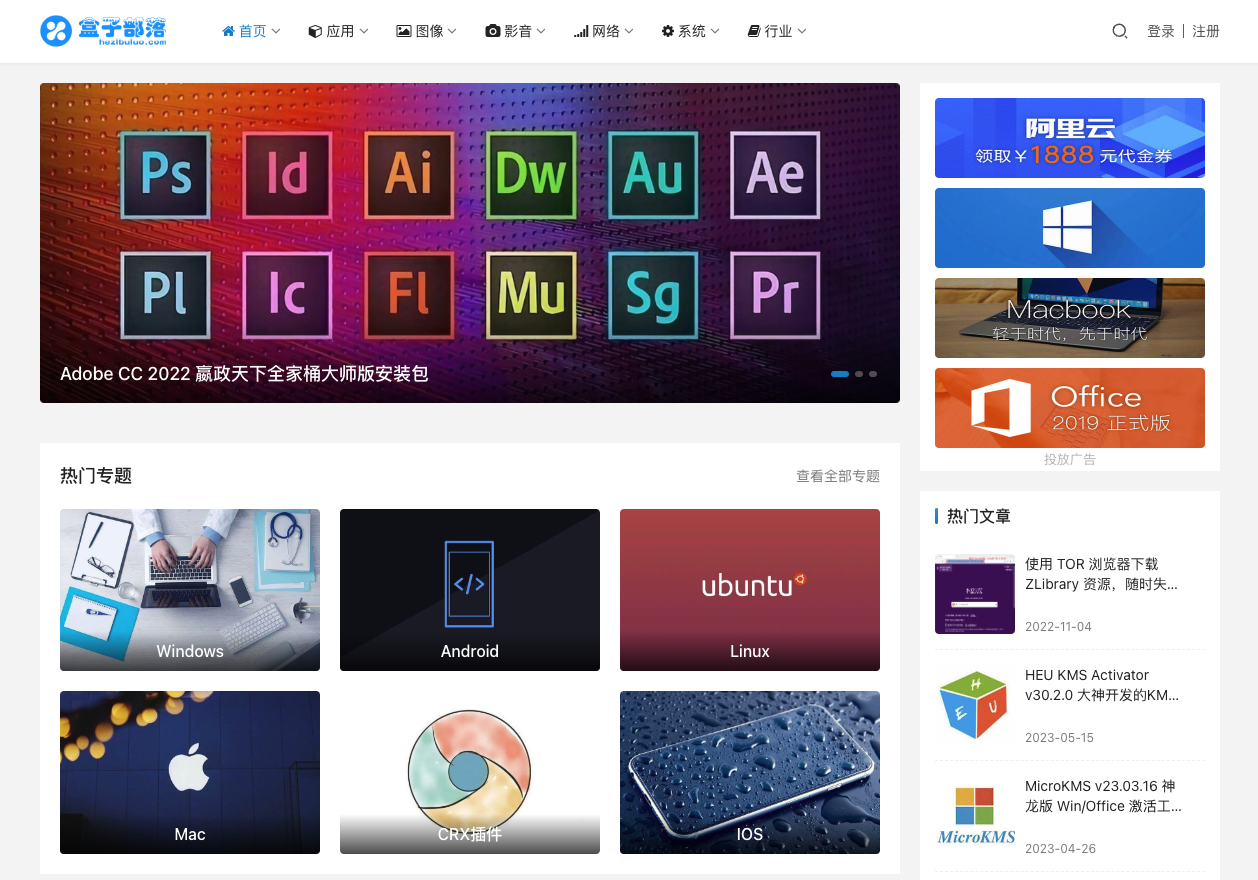This screenshot has height=880, width=1258.
Task: Click the 盒子部落 site logo
Action: [103, 31]
